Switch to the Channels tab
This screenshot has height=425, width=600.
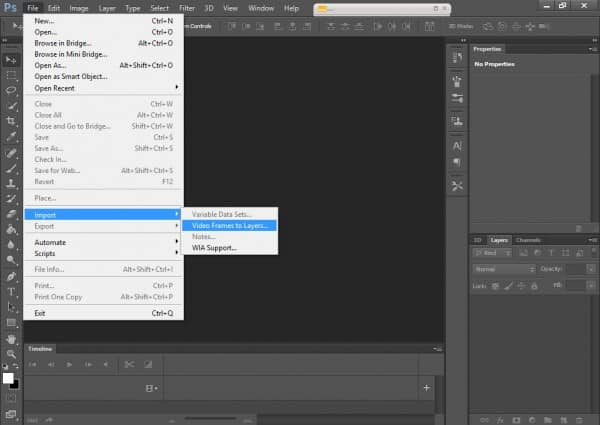(x=528, y=240)
